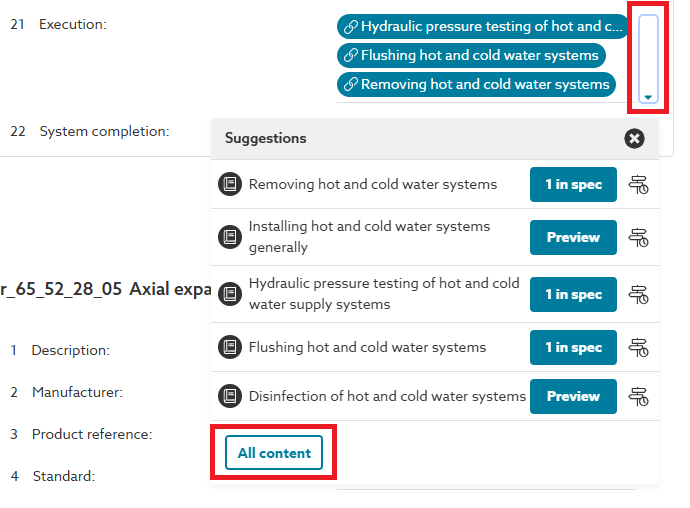690x508 pixels.
Task: Click the All content button
Action: (274, 453)
